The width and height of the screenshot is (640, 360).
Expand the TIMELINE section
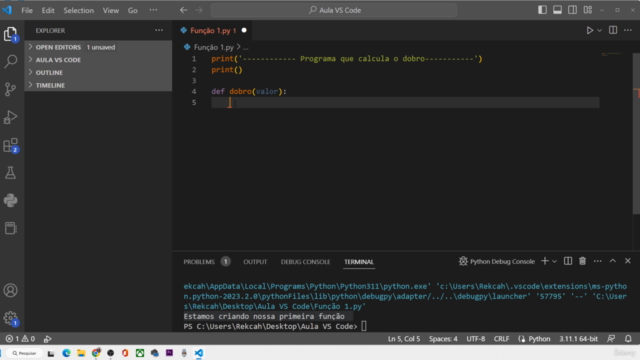tap(98, 85)
